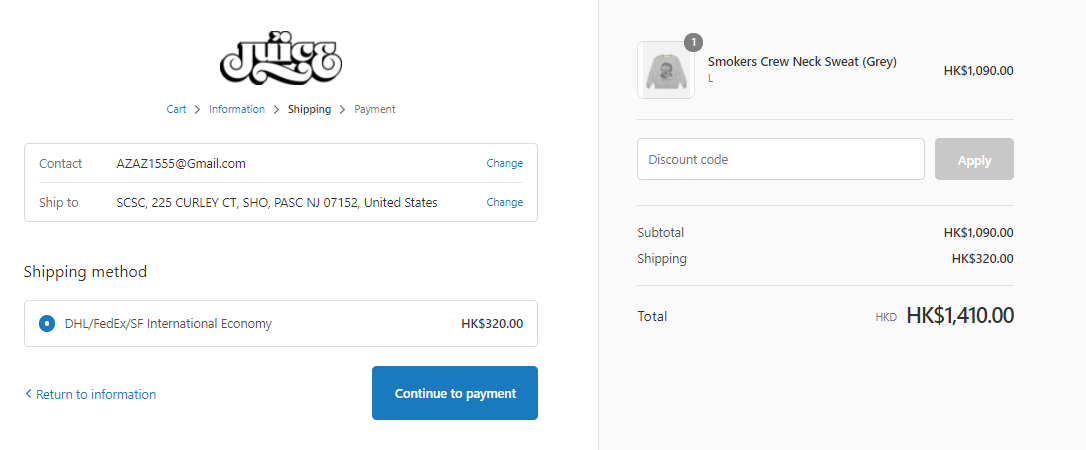Viewport: 1086px width, 450px height.
Task: Click the Return to information link
Action: click(96, 395)
